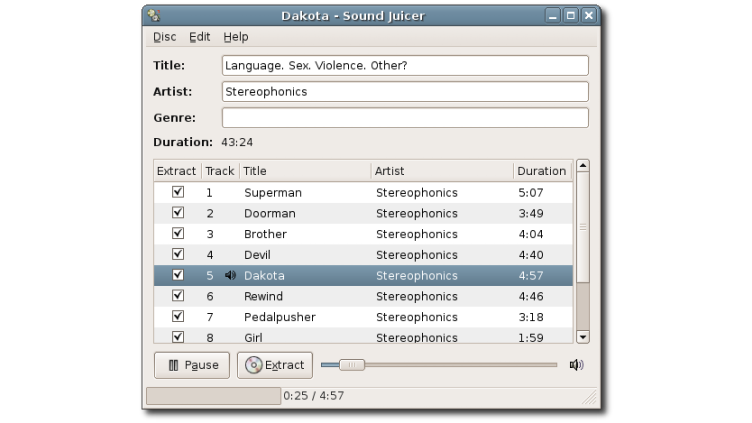Uncheck extract for track 7 Pedalpusher
Viewport: 752px width, 423px height.
point(178,316)
